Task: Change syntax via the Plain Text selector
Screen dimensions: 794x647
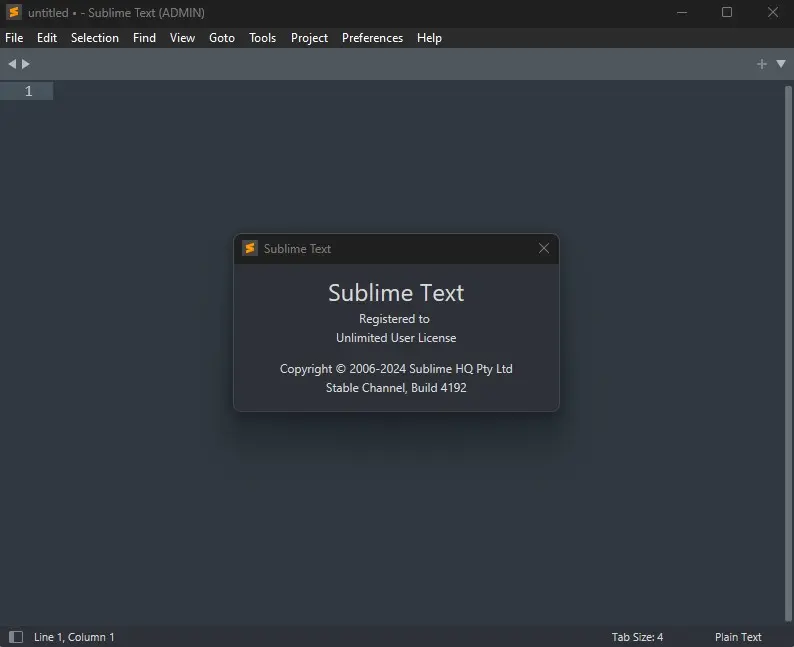Action: [x=738, y=637]
